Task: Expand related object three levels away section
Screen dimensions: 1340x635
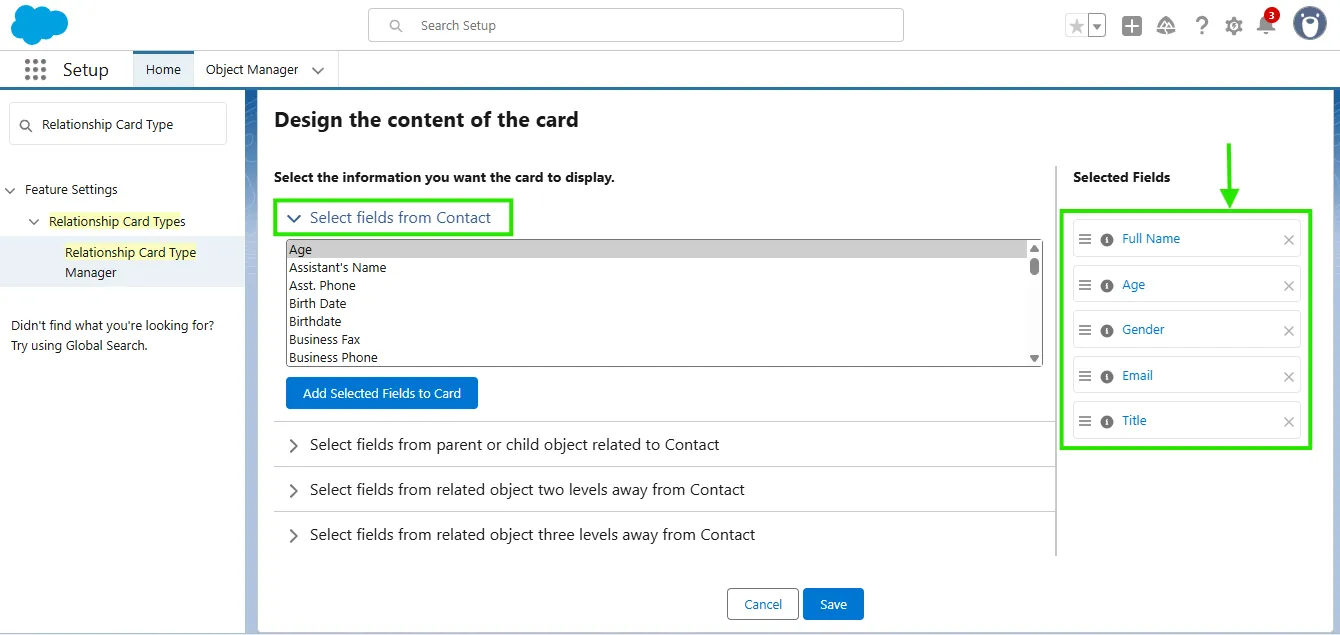Action: click(x=294, y=535)
